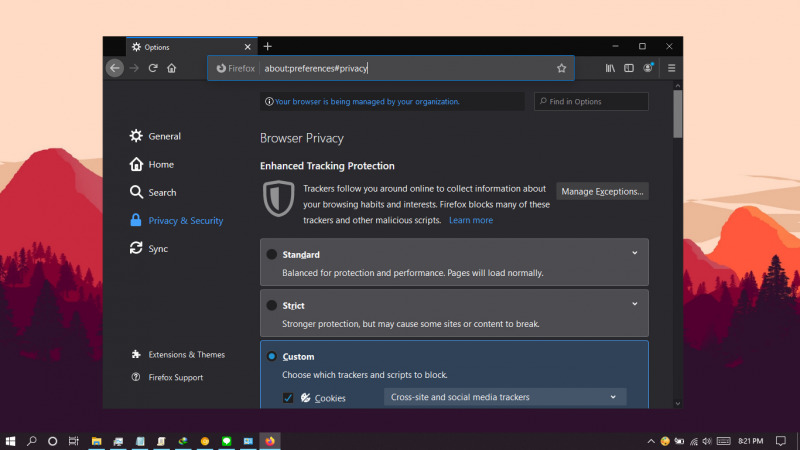The height and width of the screenshot is (450, 800).
Task: Close the Options tab
Action: tap(247, 47)
